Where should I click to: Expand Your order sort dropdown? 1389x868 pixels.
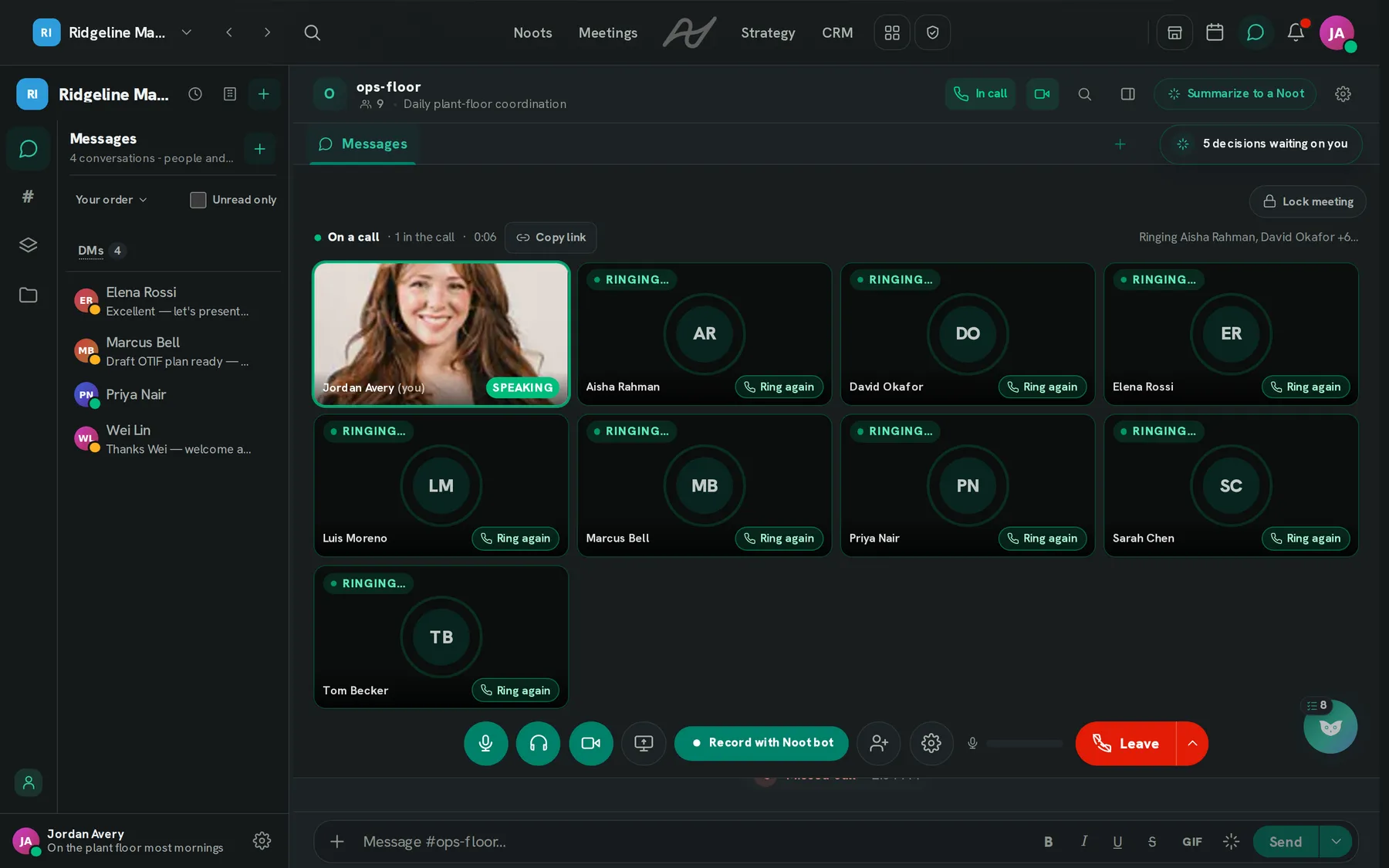(x=111, y=200)
